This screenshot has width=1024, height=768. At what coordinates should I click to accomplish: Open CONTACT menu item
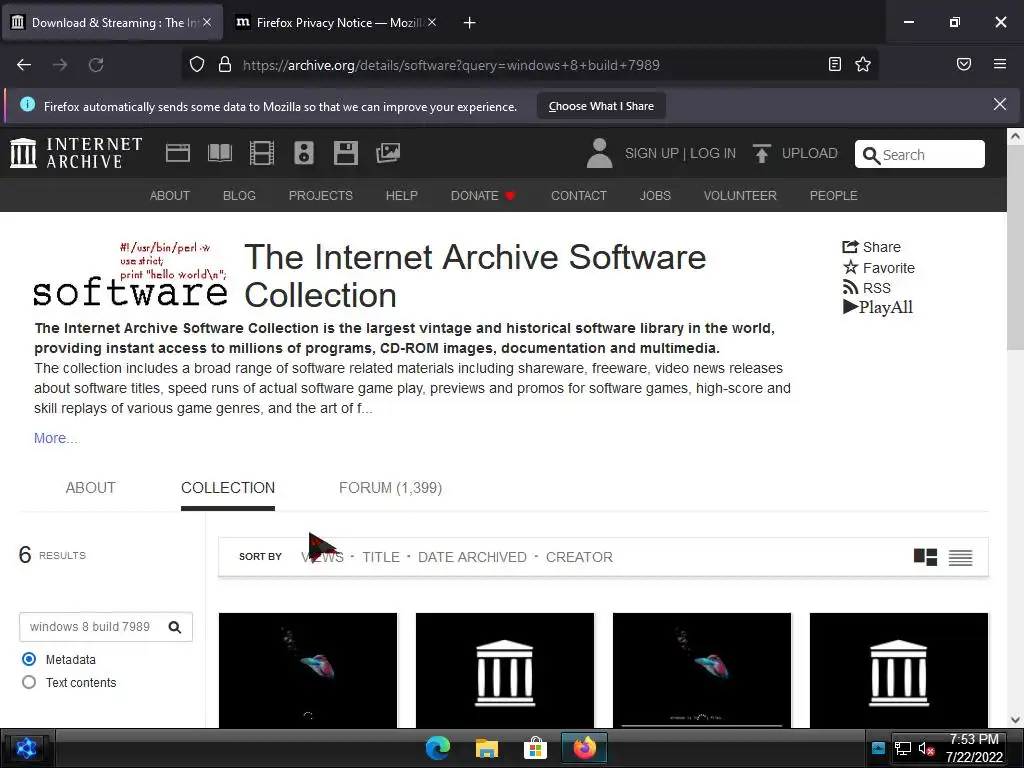pyautogui.click(x=579, y=195)
